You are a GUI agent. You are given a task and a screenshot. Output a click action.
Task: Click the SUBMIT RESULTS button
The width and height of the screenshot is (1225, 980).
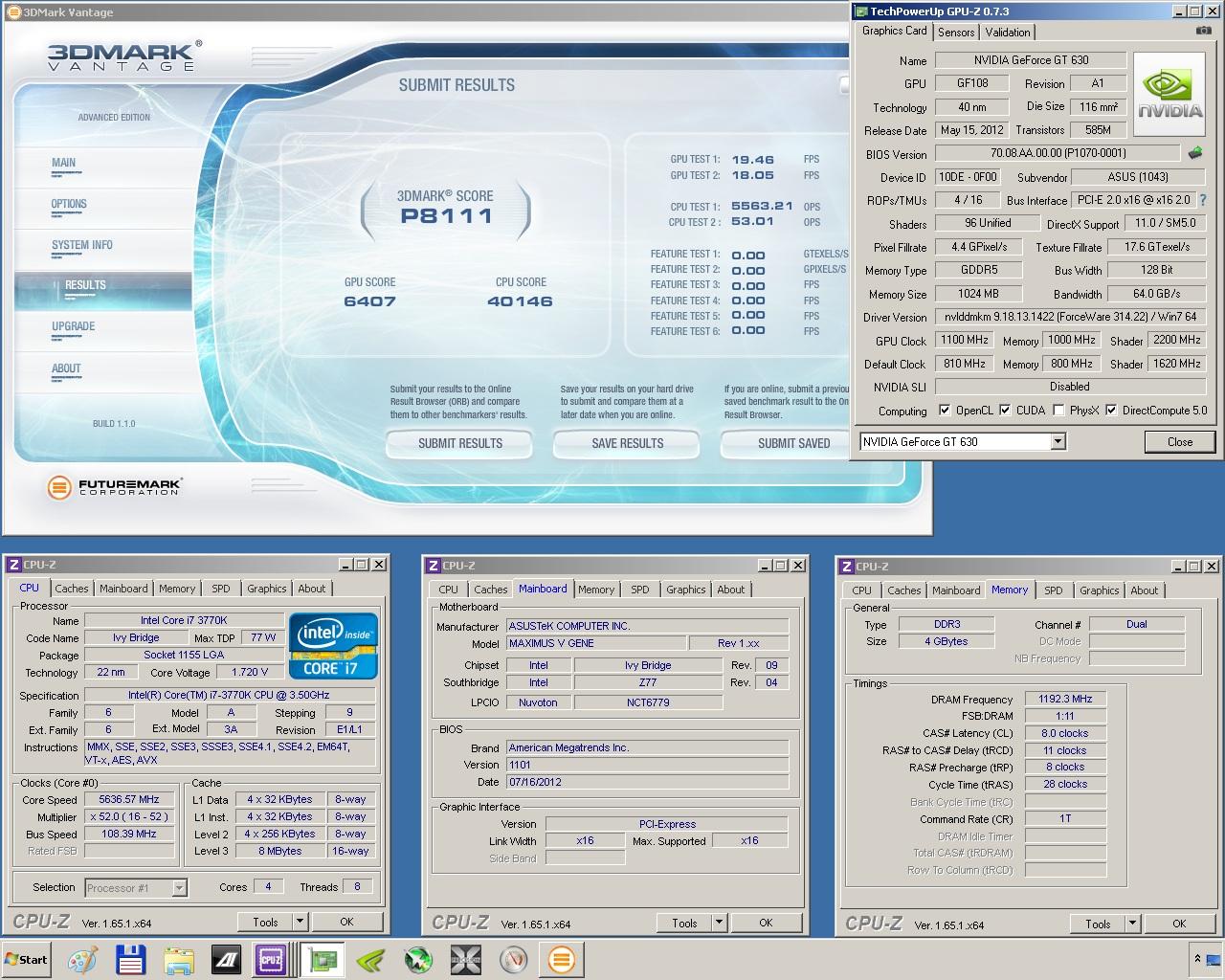[x=460, y=443]
